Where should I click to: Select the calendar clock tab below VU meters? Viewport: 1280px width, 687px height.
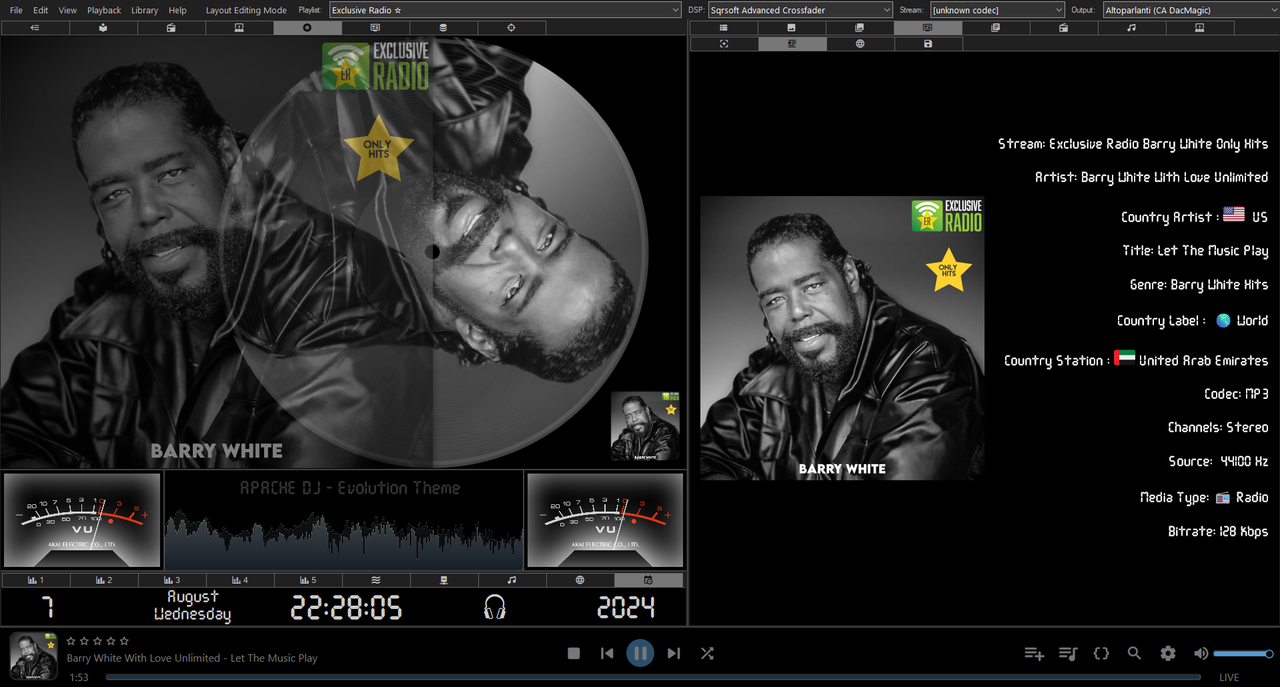coord(648,580)
